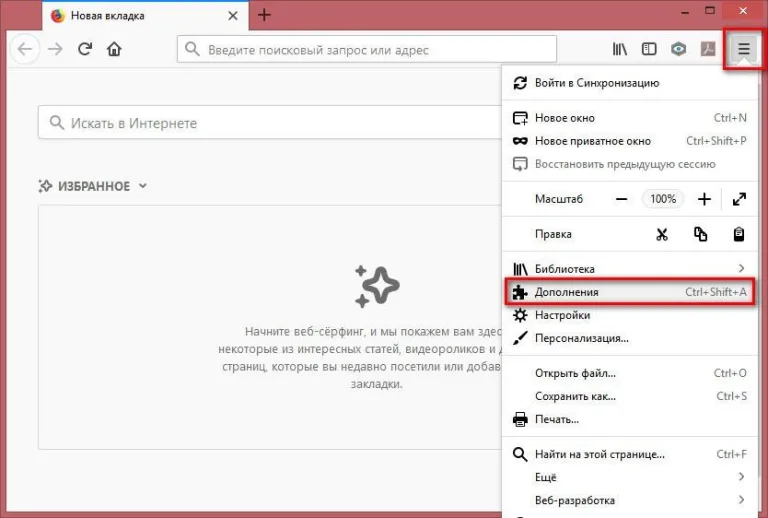This screenshot has height=518, width=768.
Task: Click the Ctrl+Shift+P shortcut text
Action: (716, 141)
